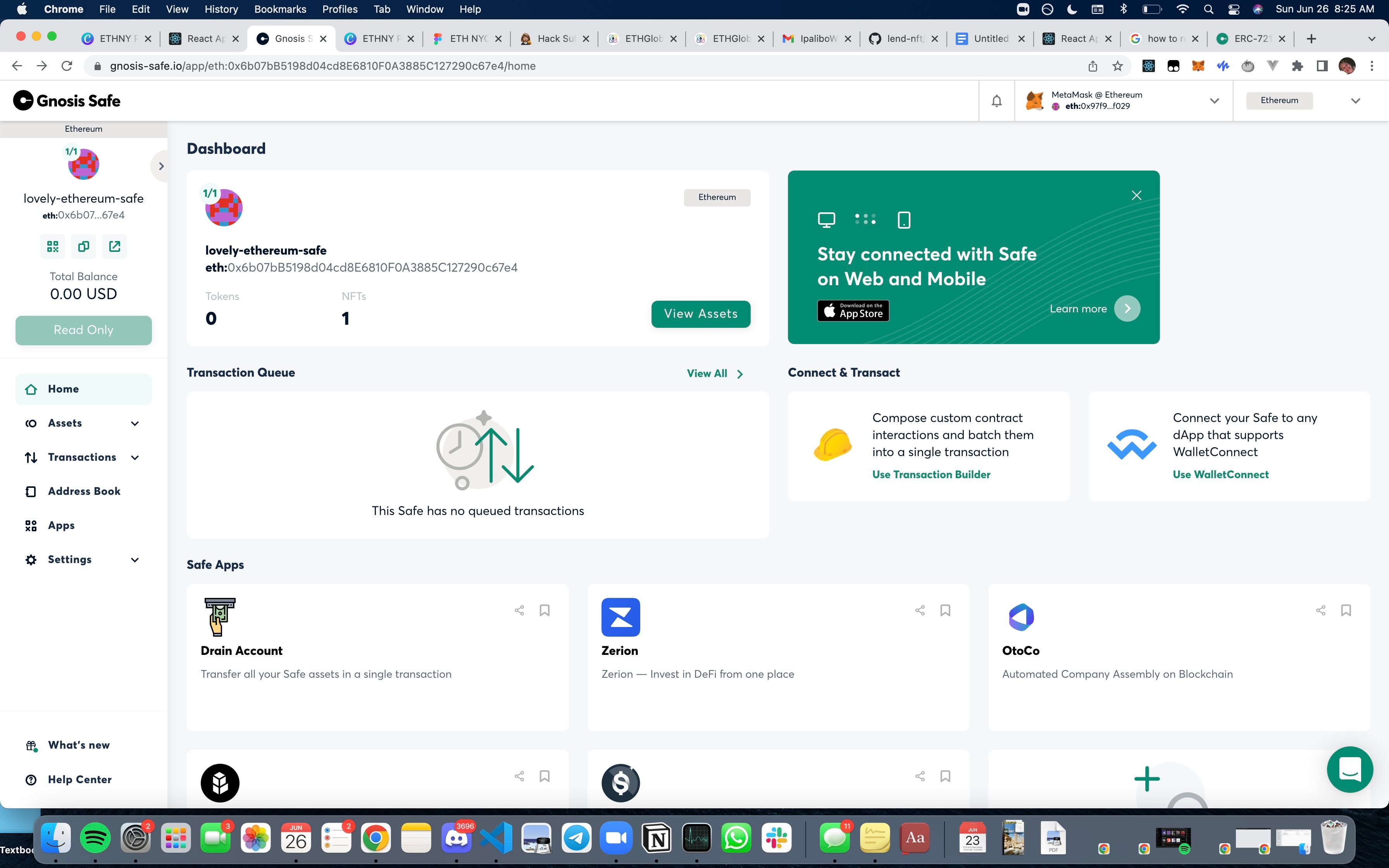Expand the Assets menu
This screenshot has height=868, width=1389.
click(x=135, y=424)
